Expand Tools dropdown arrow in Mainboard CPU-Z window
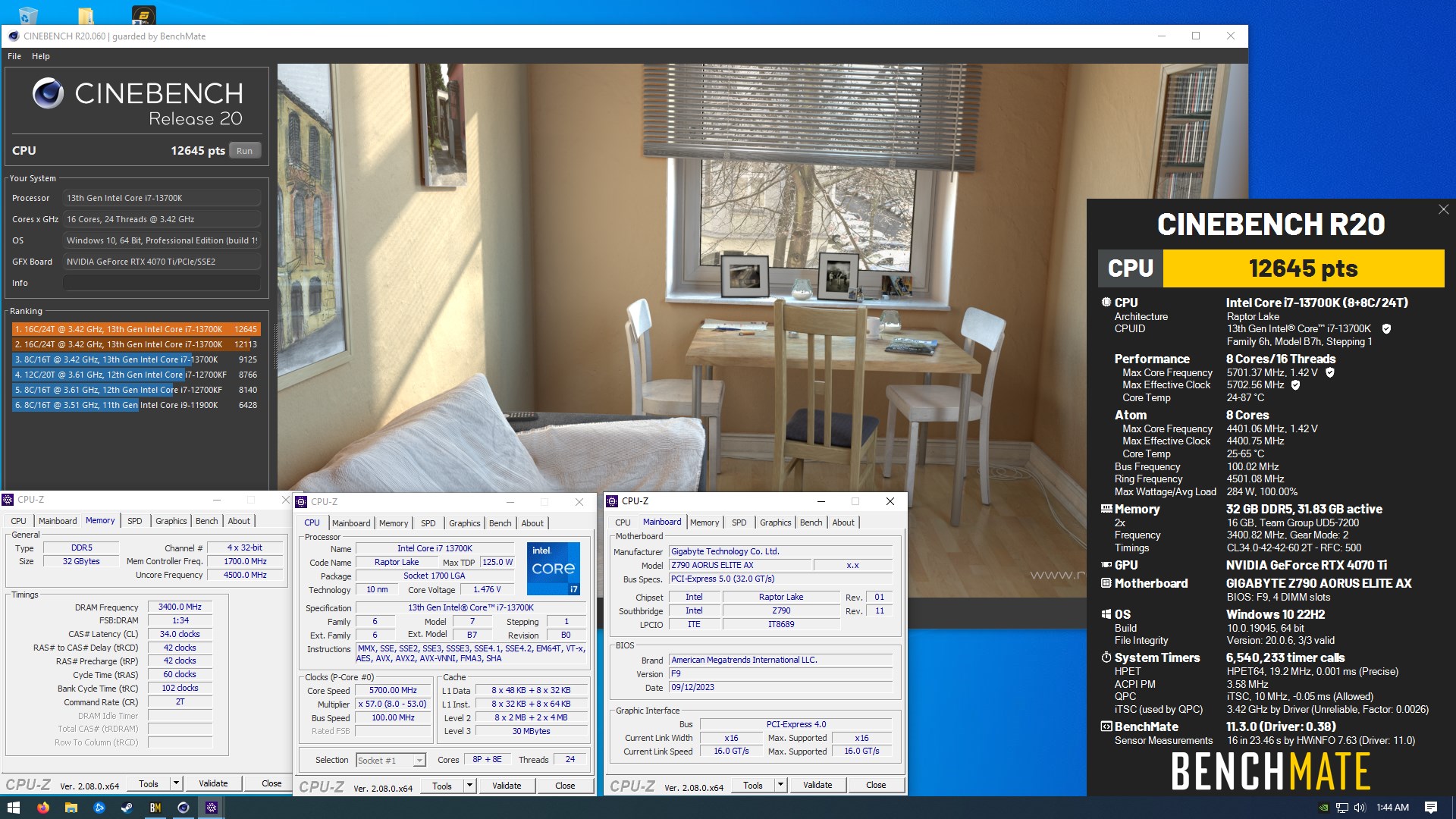The image size is (1456, 819). (x=780, y=785)
